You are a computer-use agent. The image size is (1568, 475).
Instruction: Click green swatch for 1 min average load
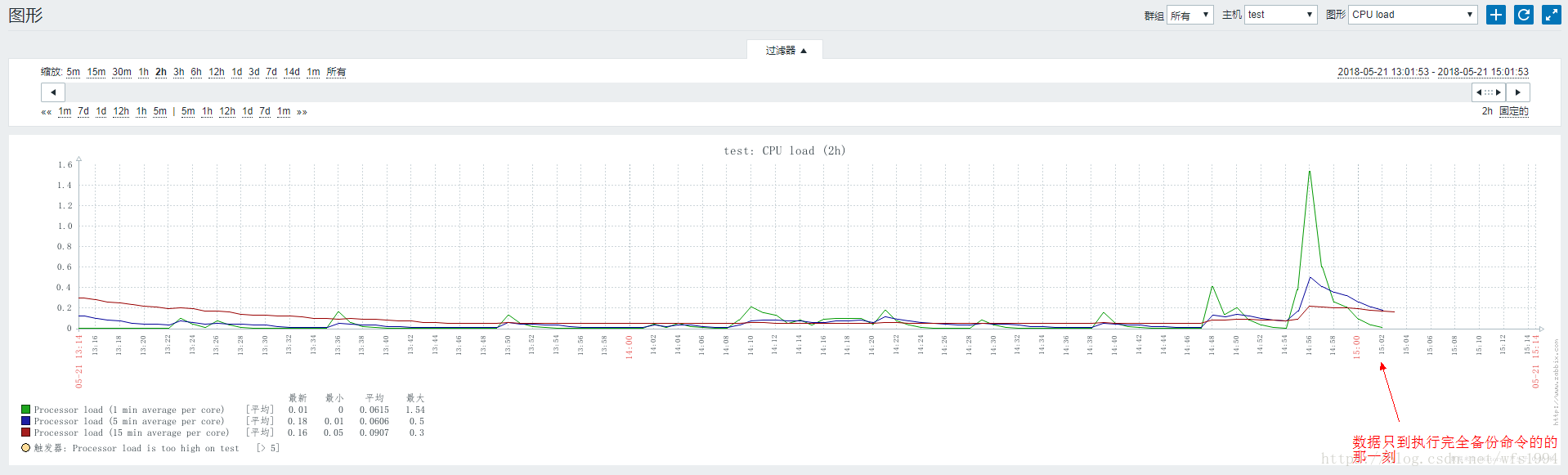tap(26, 410)
